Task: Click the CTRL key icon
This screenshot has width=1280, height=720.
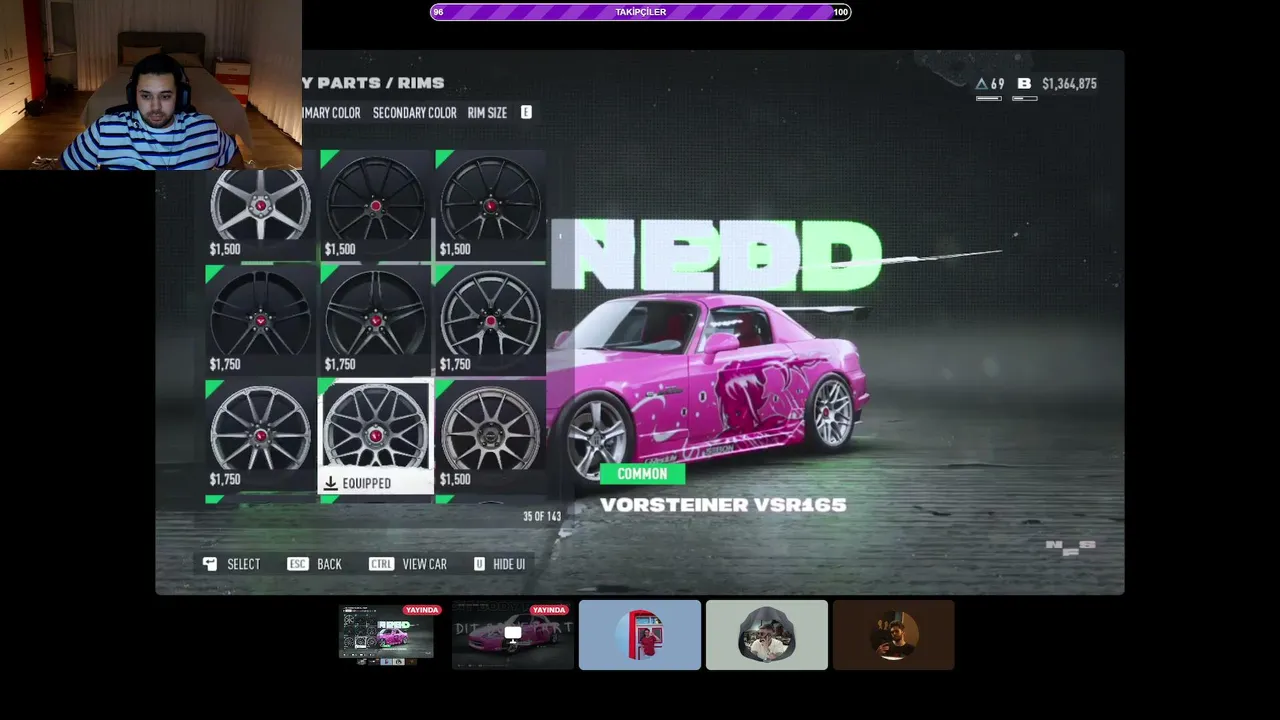Action: pyautogui.click(x=381, y=564)
